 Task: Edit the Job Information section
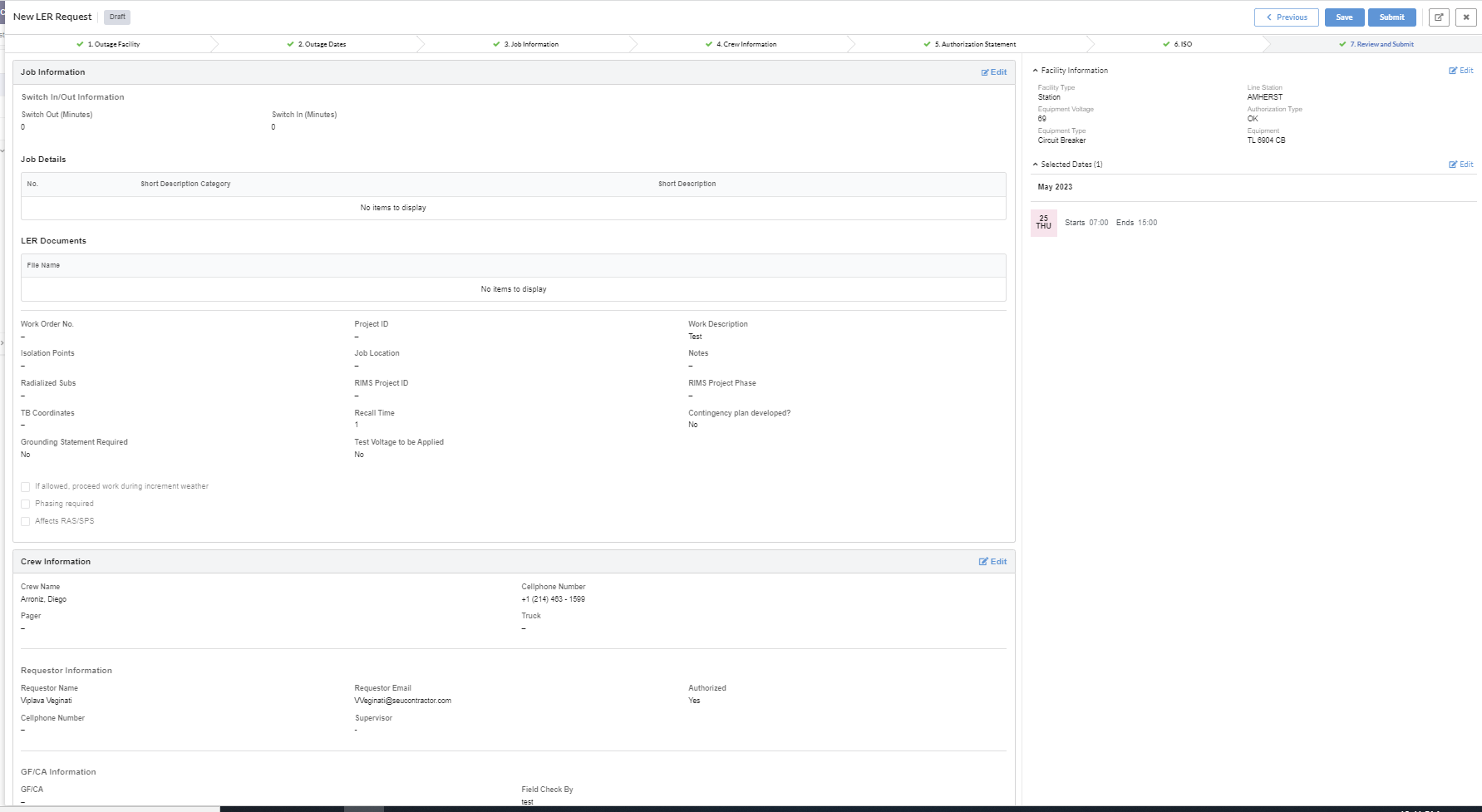click(x=993, y=72)
